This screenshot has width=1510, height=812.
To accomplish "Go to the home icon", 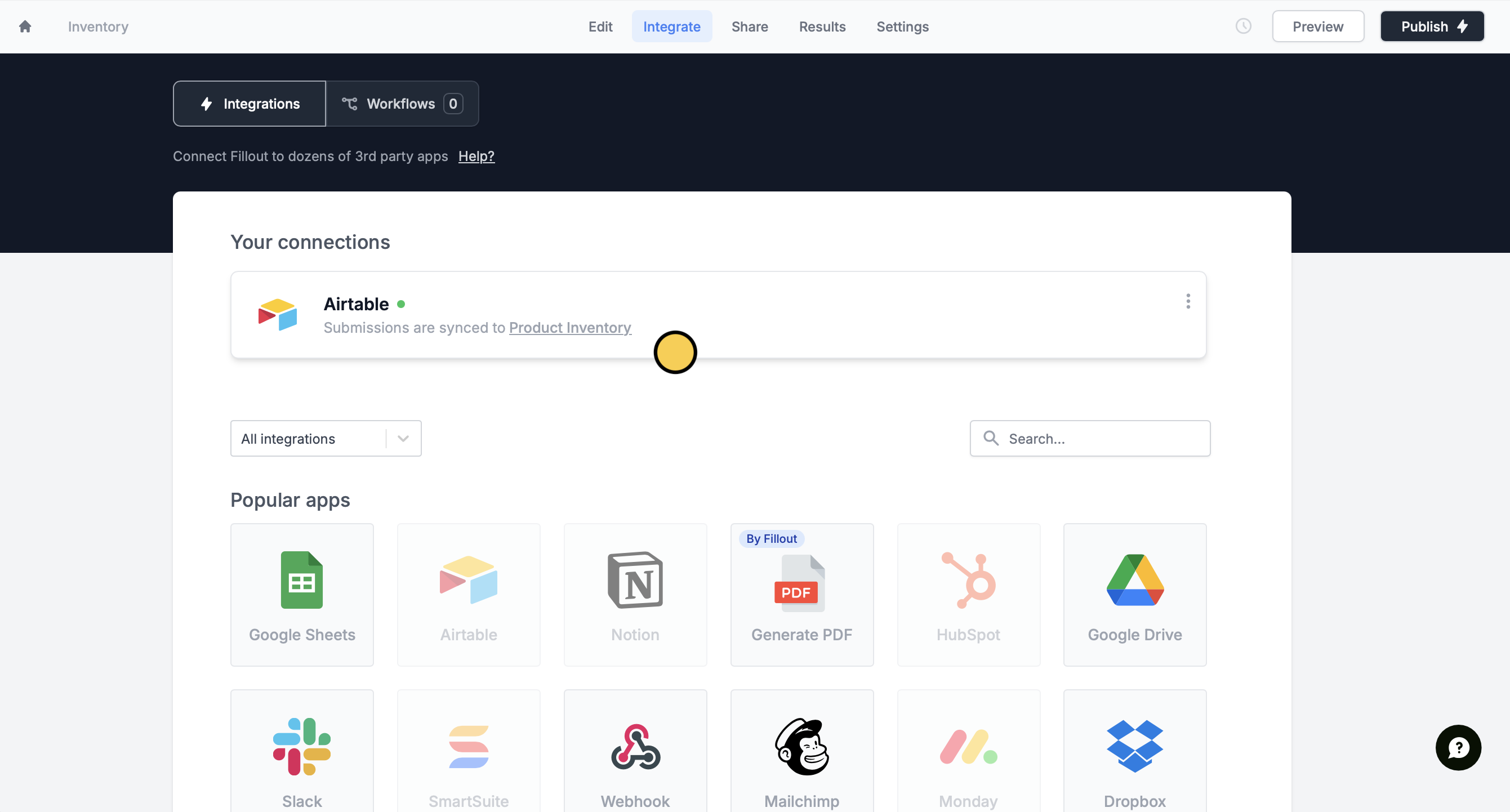I will (x=25, y=26).
